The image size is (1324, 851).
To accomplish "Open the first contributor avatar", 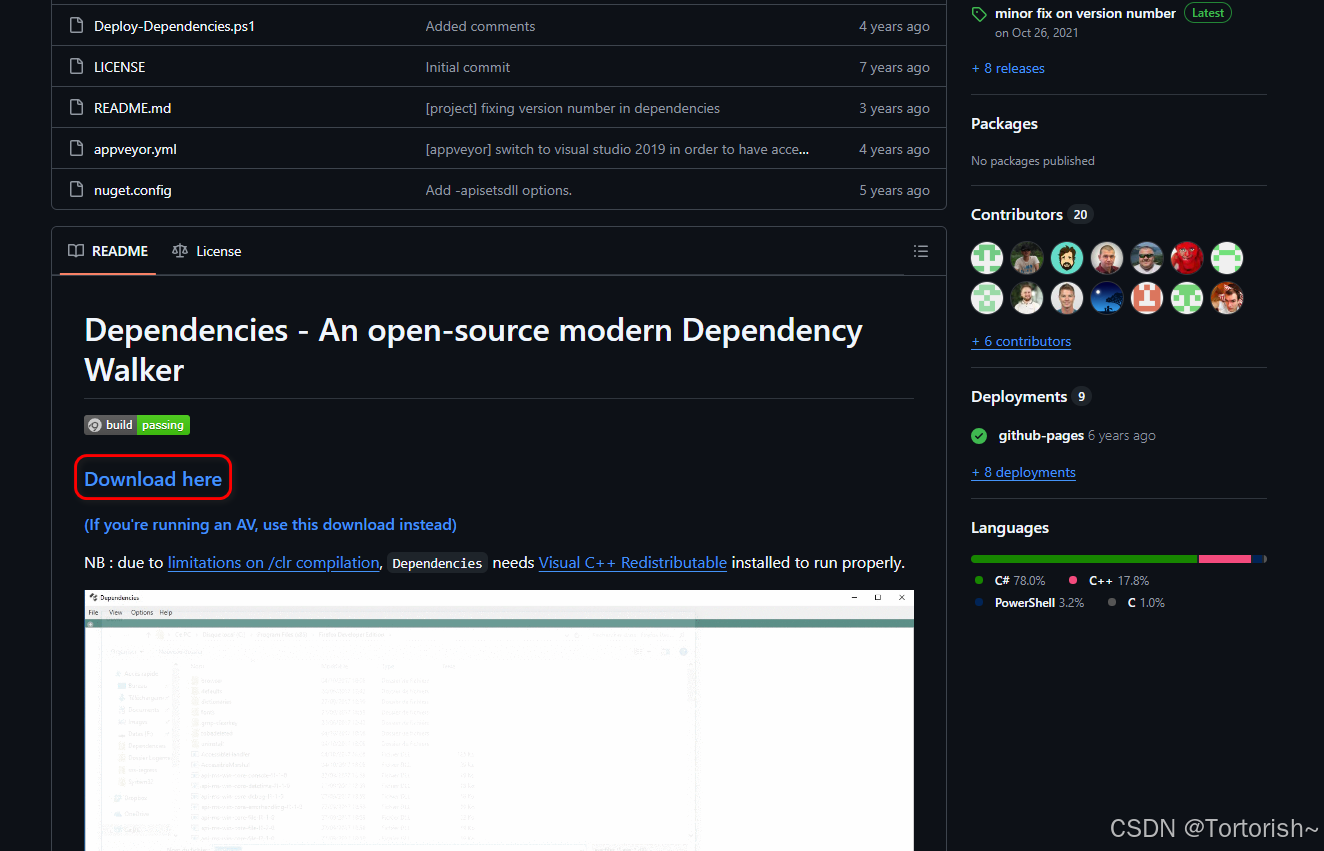I will 987,257.
